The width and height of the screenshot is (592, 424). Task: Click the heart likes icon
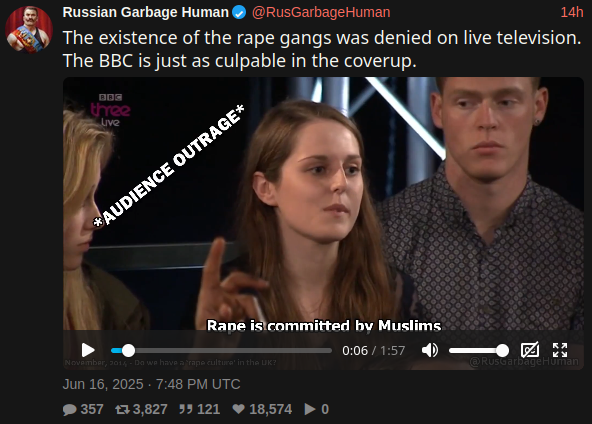(239, 409)
